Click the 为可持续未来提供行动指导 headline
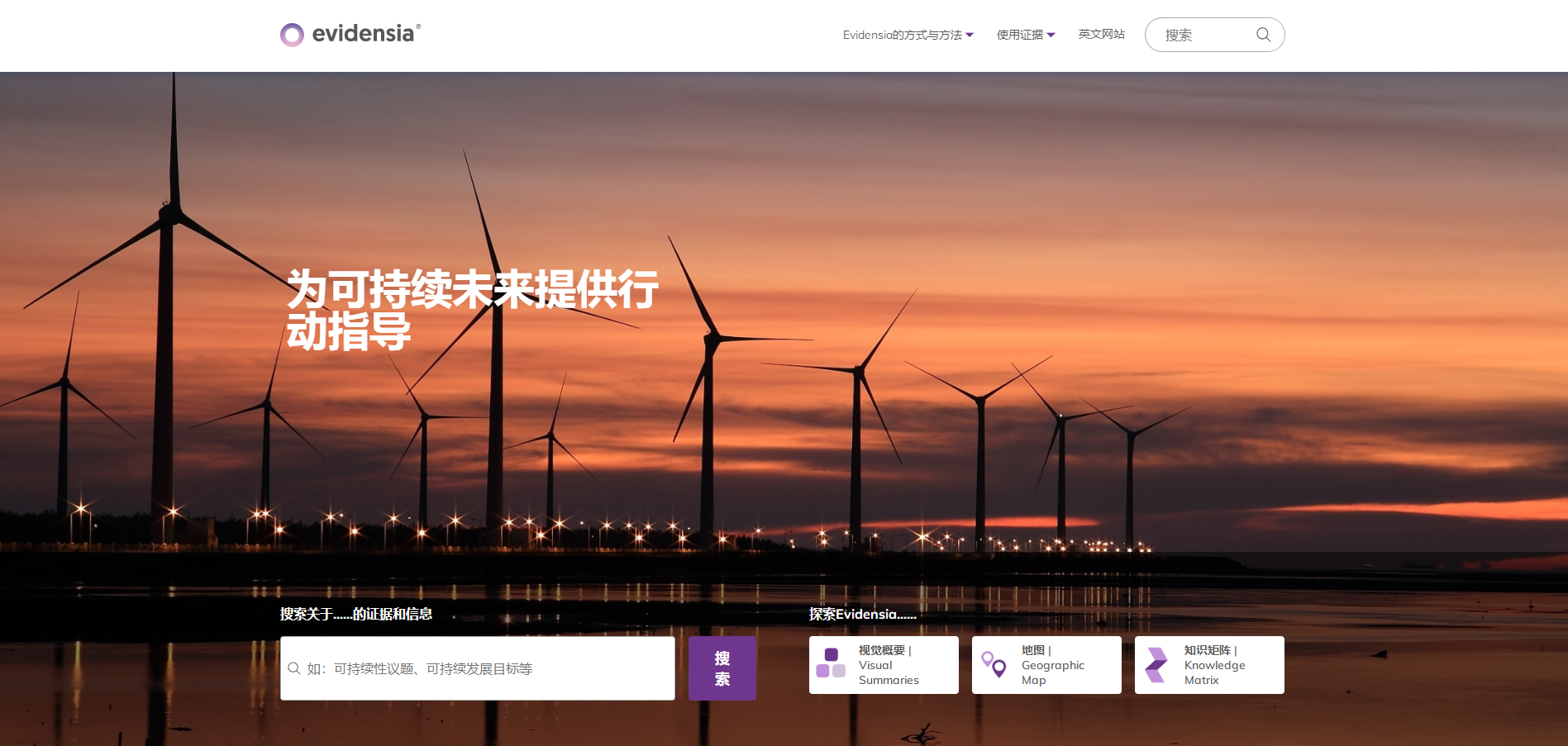 point(472,310)
